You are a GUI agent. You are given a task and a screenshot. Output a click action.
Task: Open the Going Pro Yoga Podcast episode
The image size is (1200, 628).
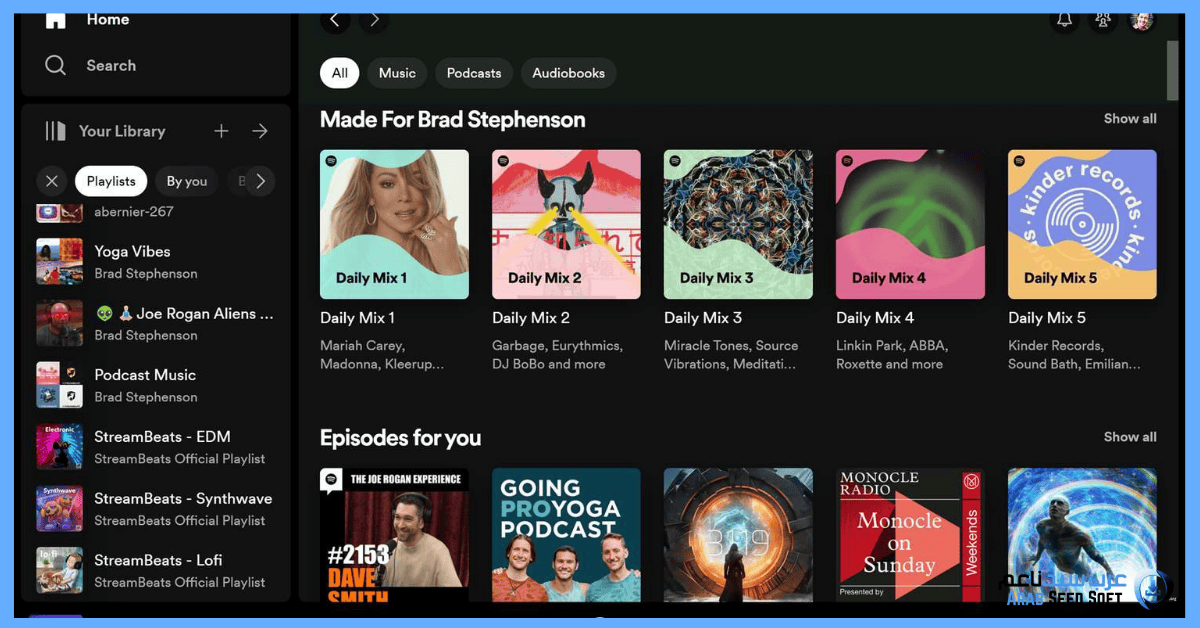tap(566, 535)
